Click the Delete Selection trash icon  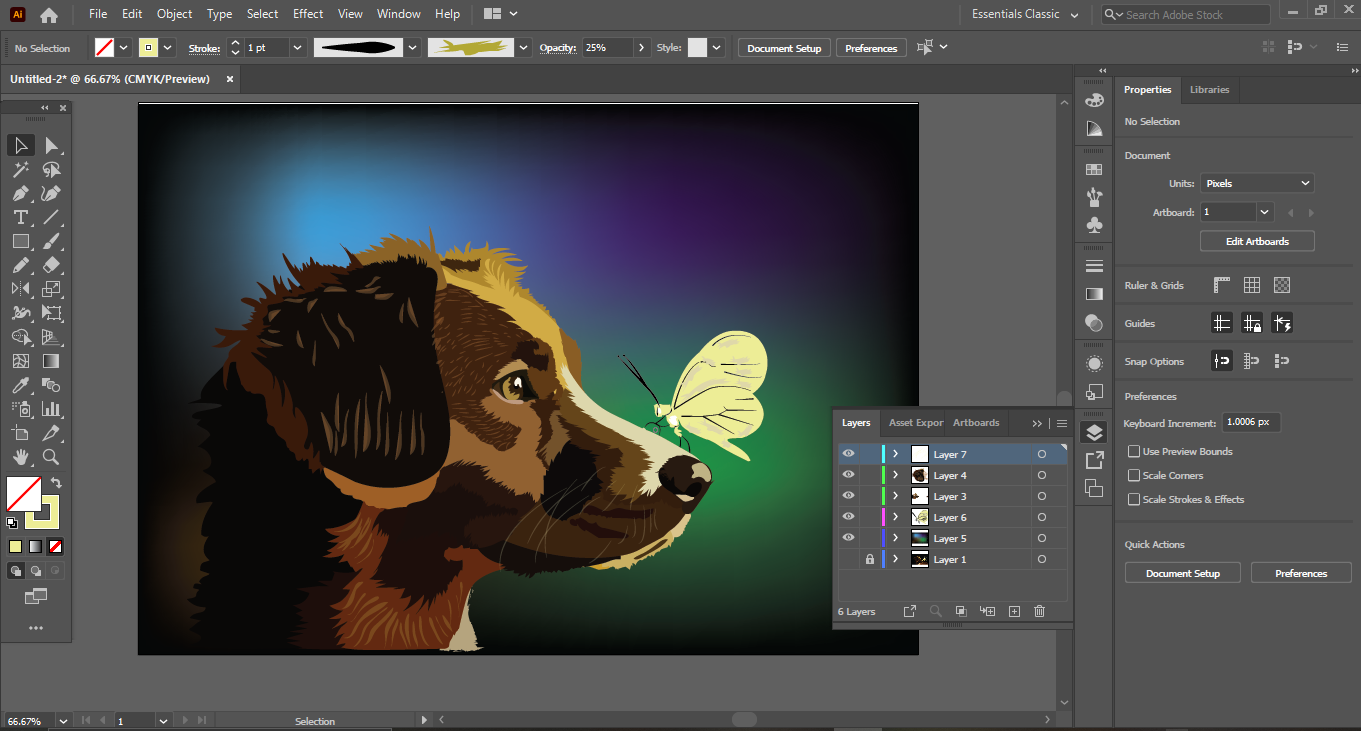(1039, 611)
